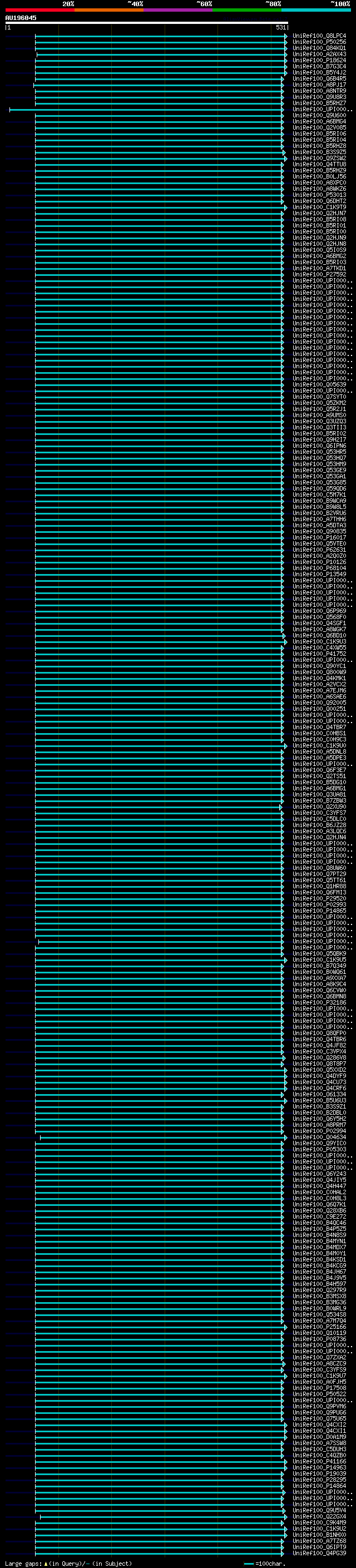
Task: Open hit UniRef100_P27592
Action: pyautogui.click(x=319, y=275)
